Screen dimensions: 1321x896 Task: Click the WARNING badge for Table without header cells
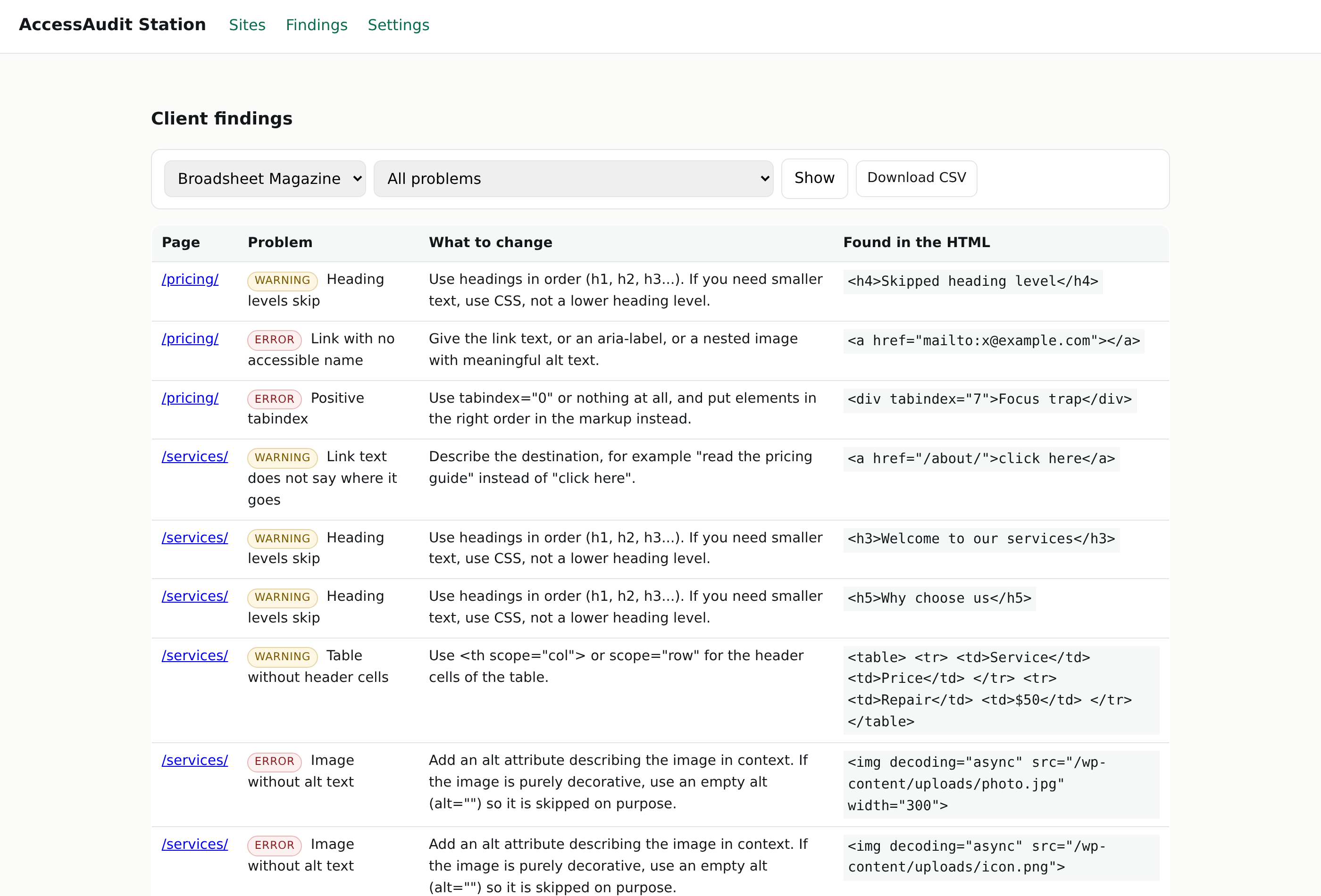coord(282,656)
